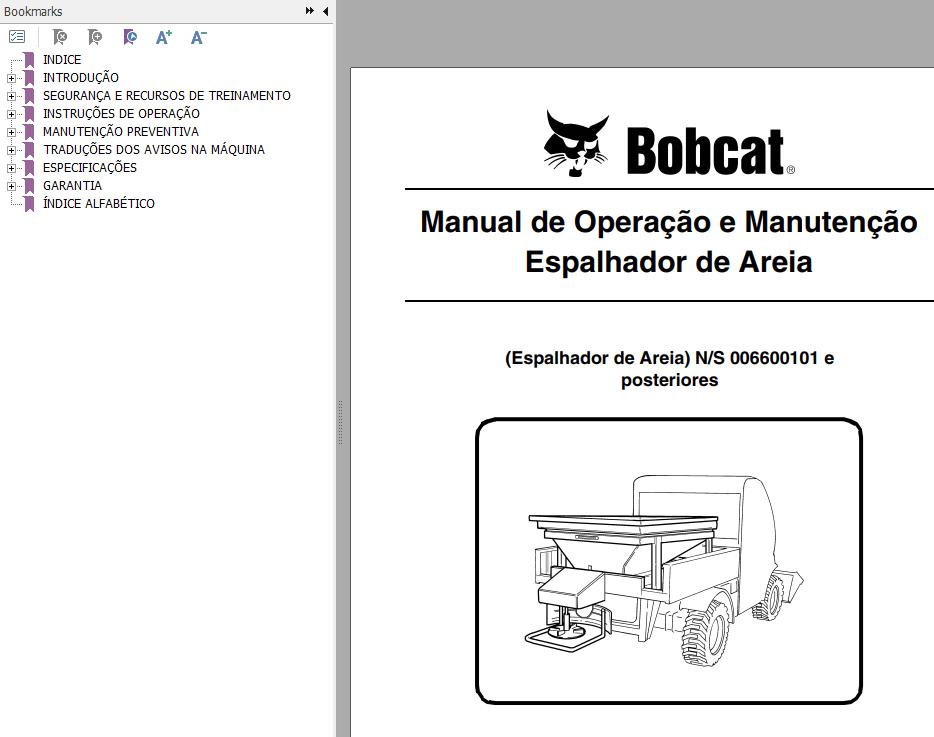Click the Bookmarks panel title
The height and width of the screenshot is (737, 934).
[x=33, y=11]
